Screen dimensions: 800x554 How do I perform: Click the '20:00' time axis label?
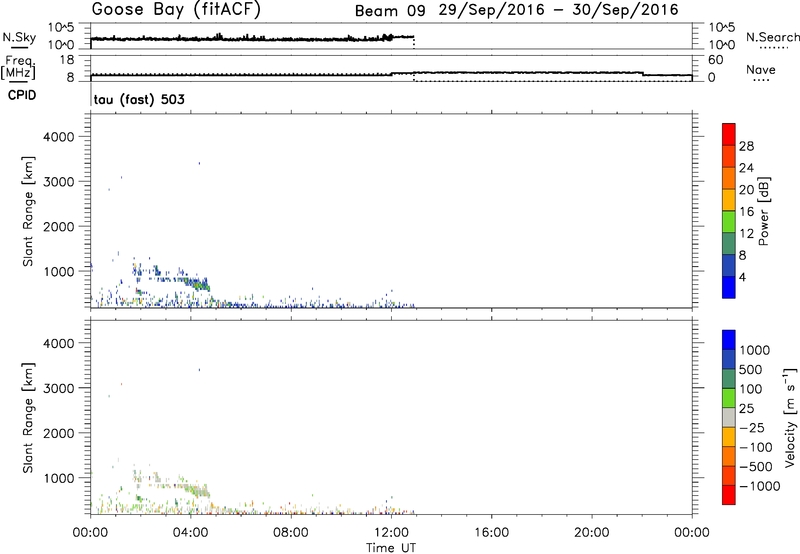pyautogui.click(x=592, y=533)
